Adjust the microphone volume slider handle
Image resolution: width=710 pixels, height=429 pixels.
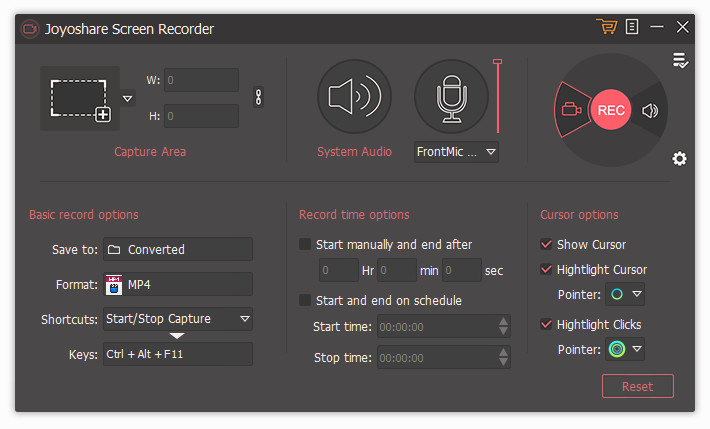click(497, 62)
